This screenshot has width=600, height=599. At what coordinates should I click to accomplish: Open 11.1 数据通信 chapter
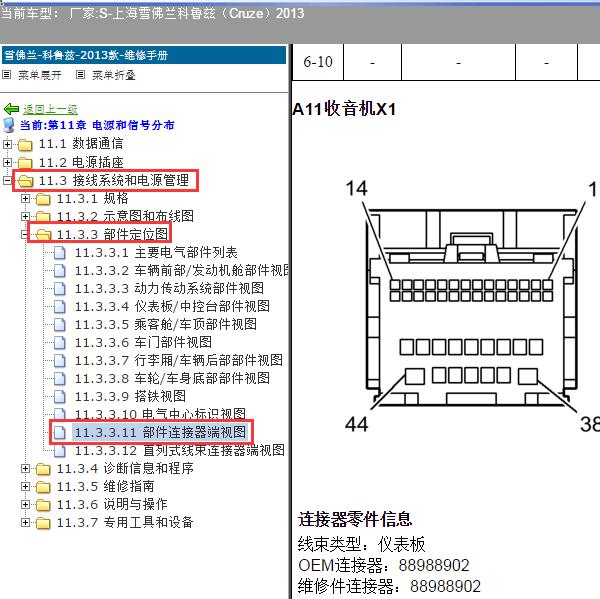pyautogui.click(x=81, y=144)
